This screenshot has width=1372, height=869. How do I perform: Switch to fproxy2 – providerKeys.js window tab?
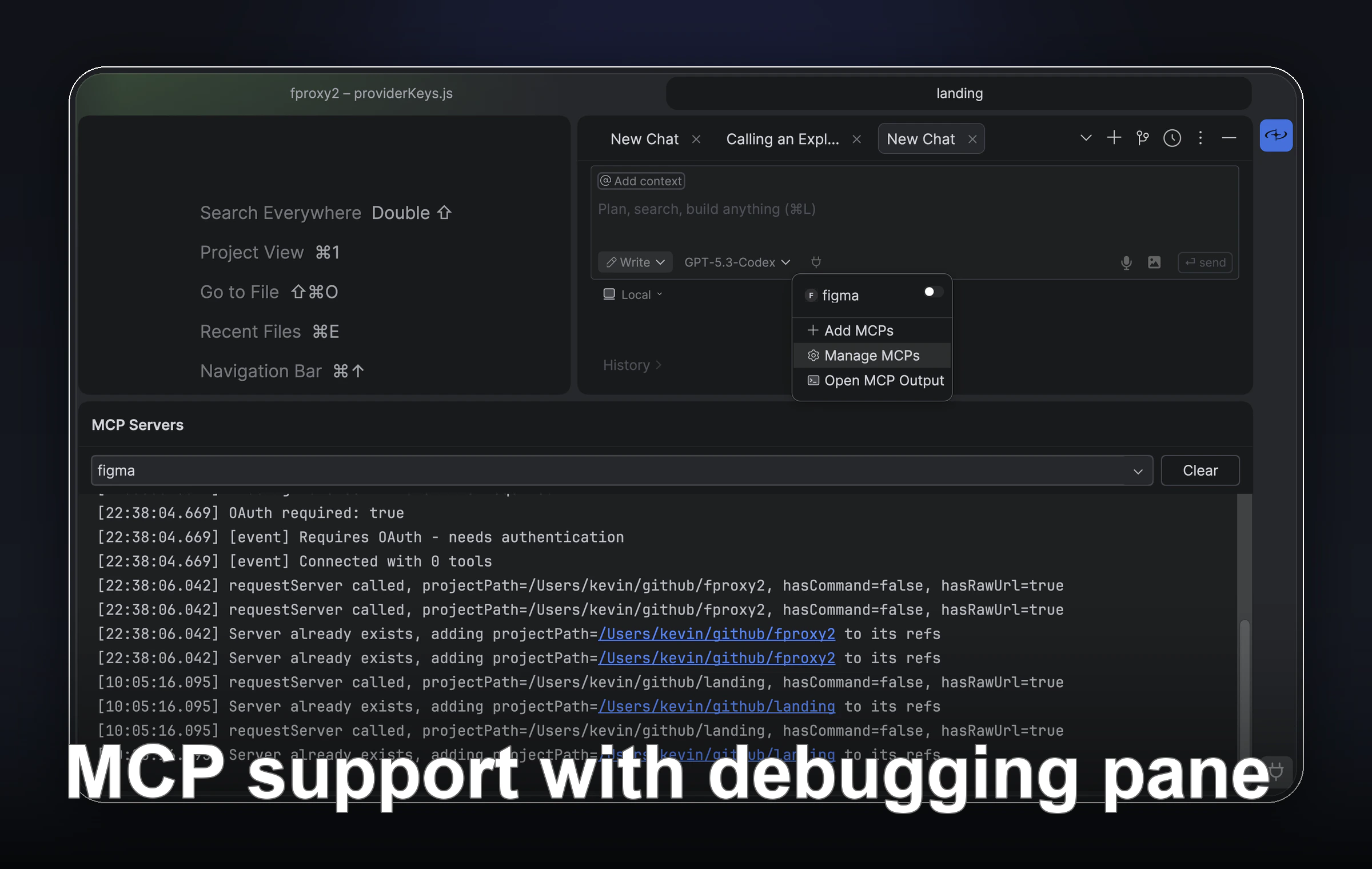[x=371, y=93]
